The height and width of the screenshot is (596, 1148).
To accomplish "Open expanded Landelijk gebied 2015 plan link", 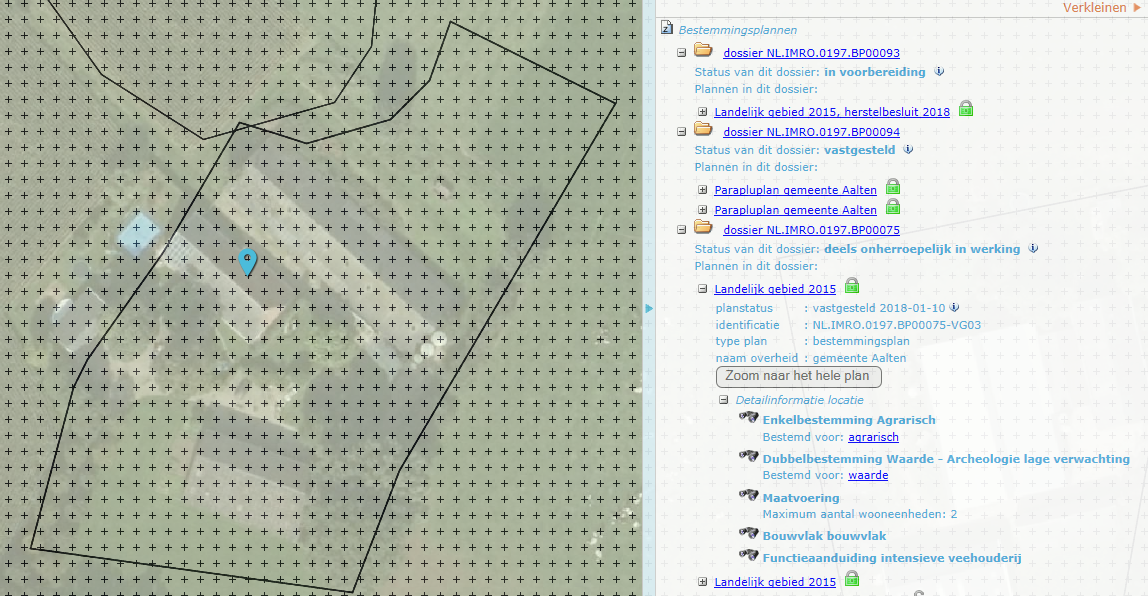I will (x=775, y=289).
